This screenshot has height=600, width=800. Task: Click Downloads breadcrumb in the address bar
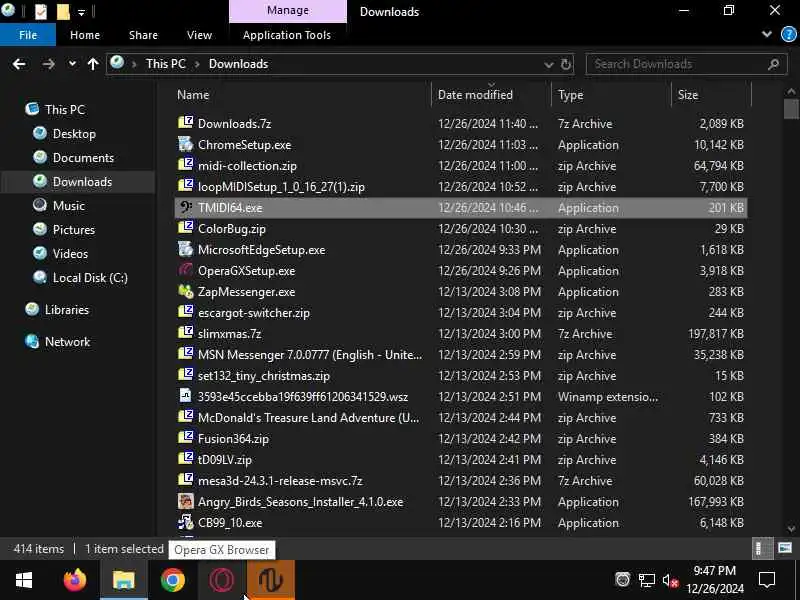click(x=238, y=64)
